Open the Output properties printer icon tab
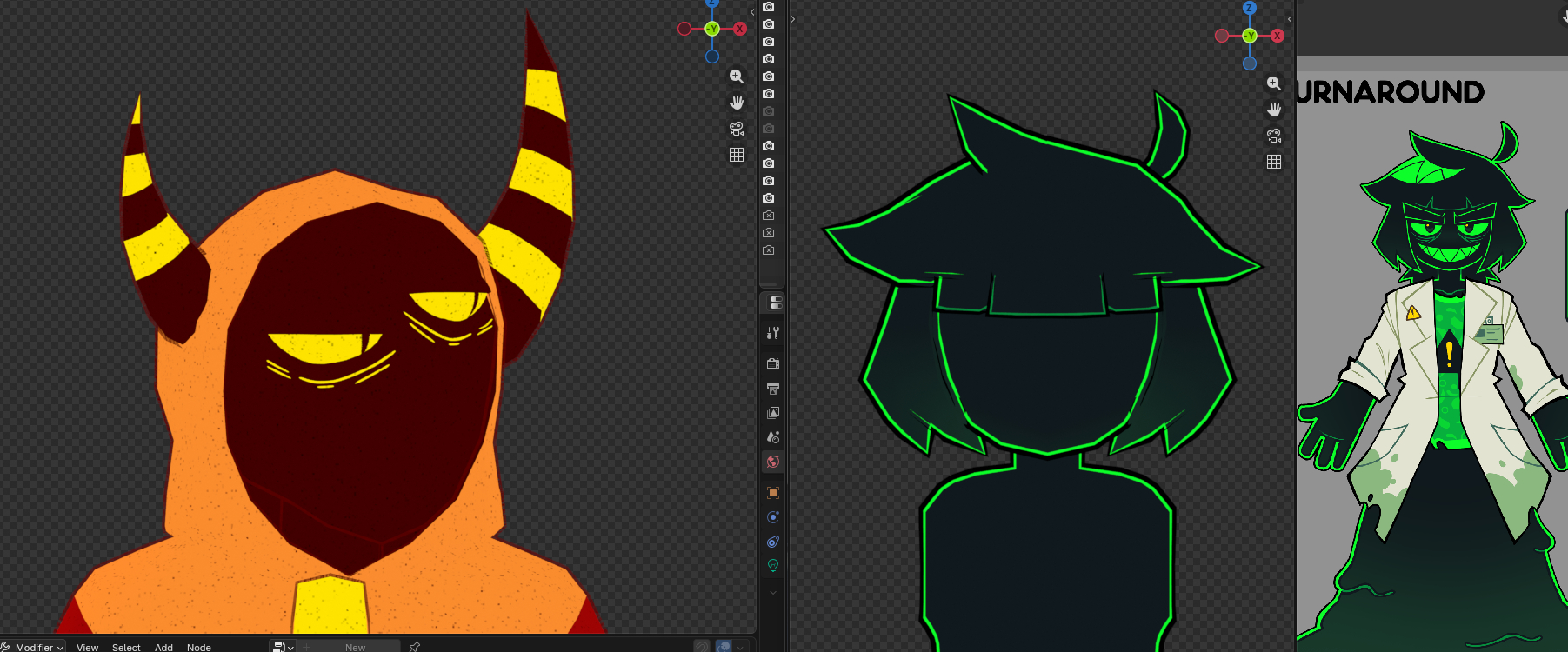The width and height of the screenshot is (1568, 652). point(773,389)
